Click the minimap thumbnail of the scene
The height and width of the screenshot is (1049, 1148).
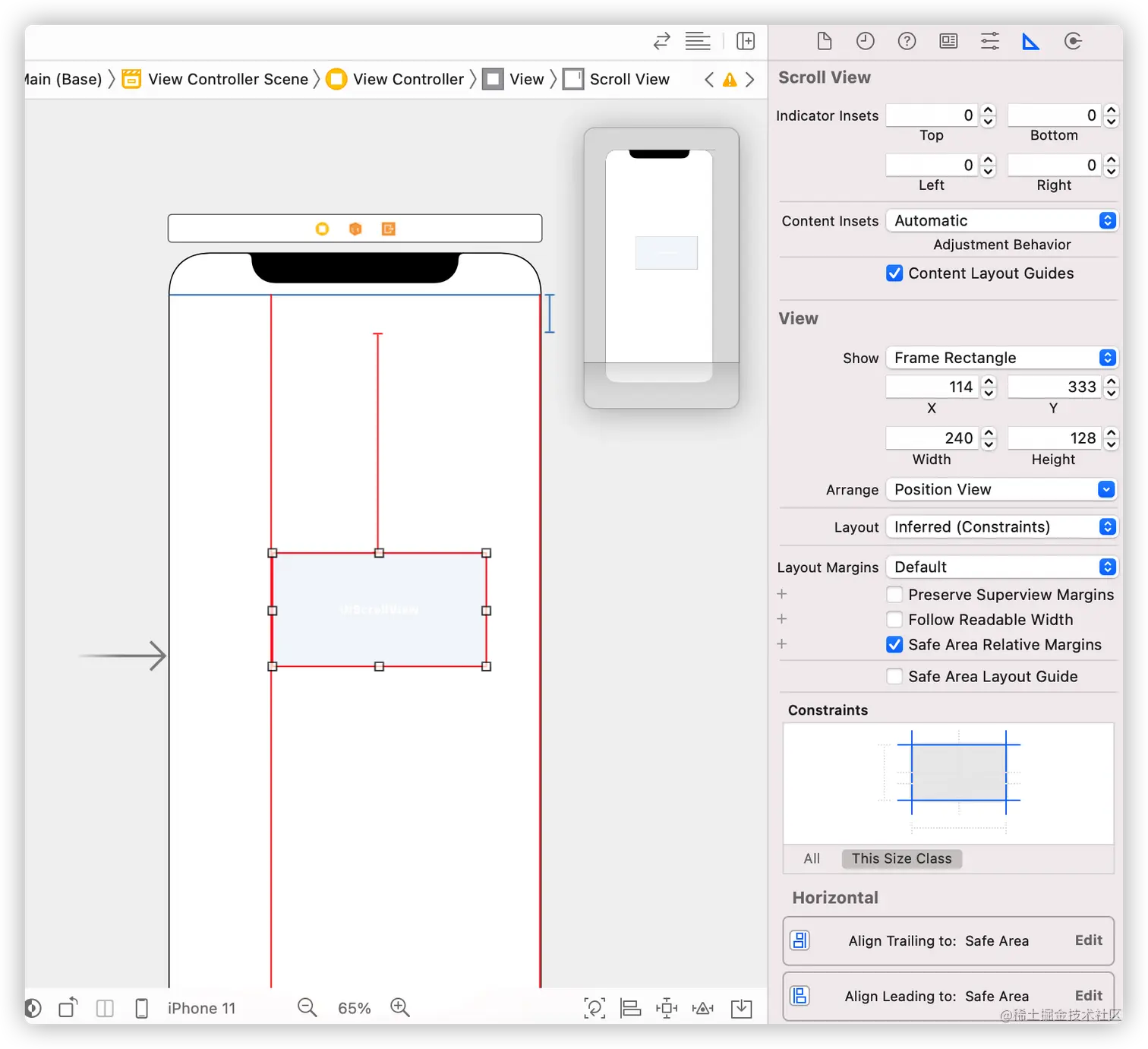(661, 267)
